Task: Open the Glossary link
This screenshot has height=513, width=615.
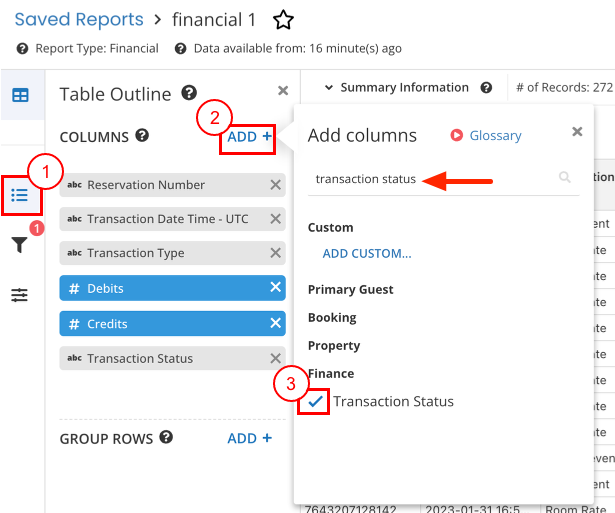Action: [x=494, y=135]
